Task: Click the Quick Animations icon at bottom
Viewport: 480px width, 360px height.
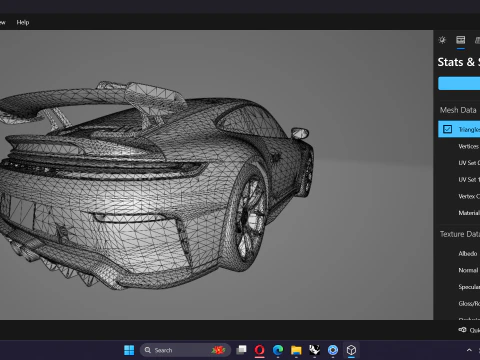Action: click(463, 330)
